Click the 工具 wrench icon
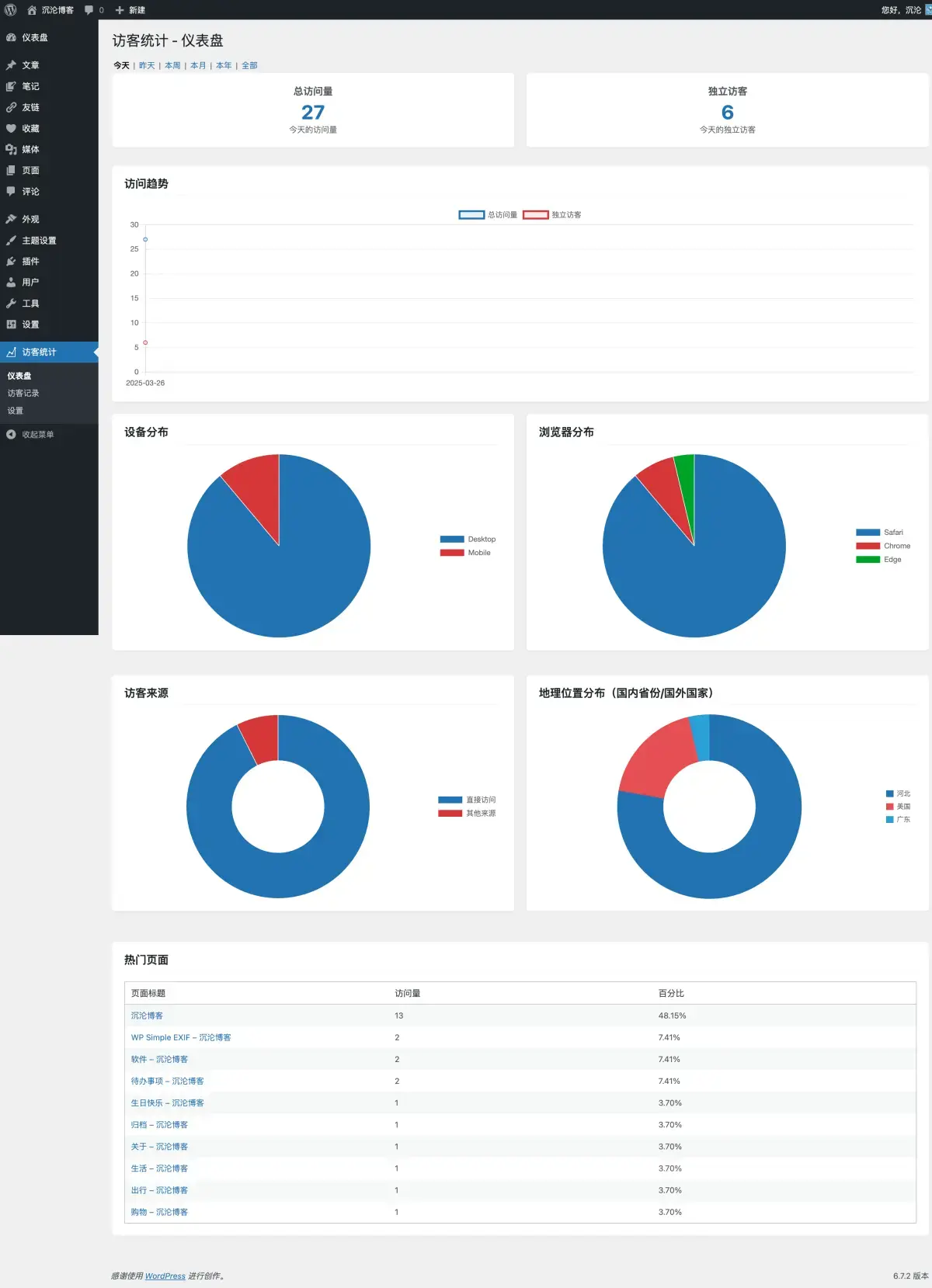This screenshot has width=932, height=1288. point(11,304)
